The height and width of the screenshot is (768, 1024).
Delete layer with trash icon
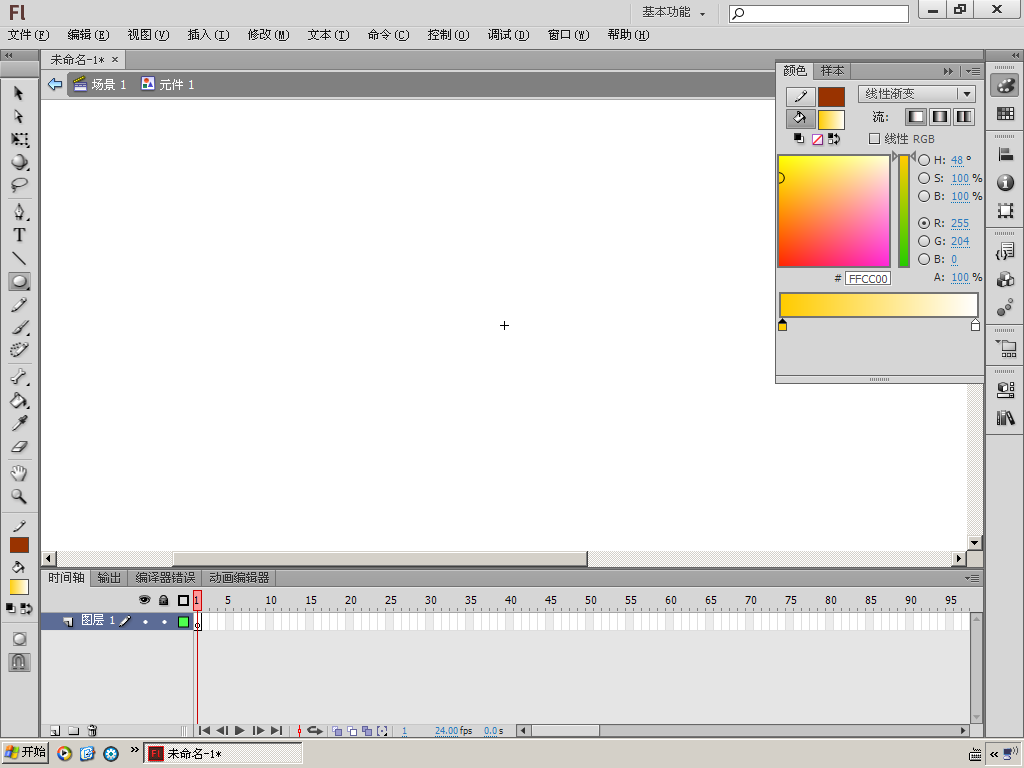point(92,731)
